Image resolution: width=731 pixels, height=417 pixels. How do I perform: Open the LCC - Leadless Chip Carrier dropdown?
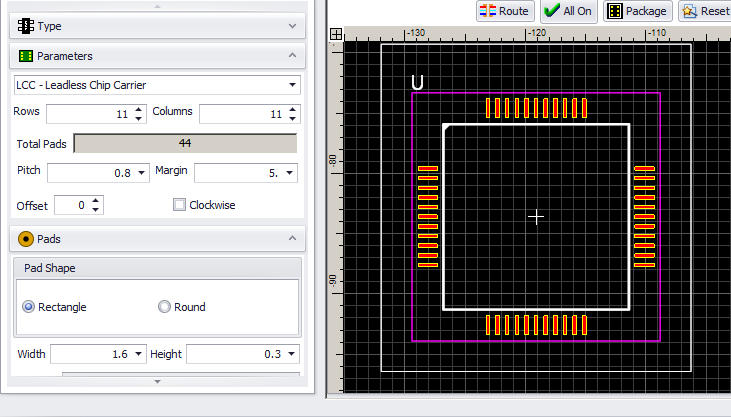pos(292,85)
